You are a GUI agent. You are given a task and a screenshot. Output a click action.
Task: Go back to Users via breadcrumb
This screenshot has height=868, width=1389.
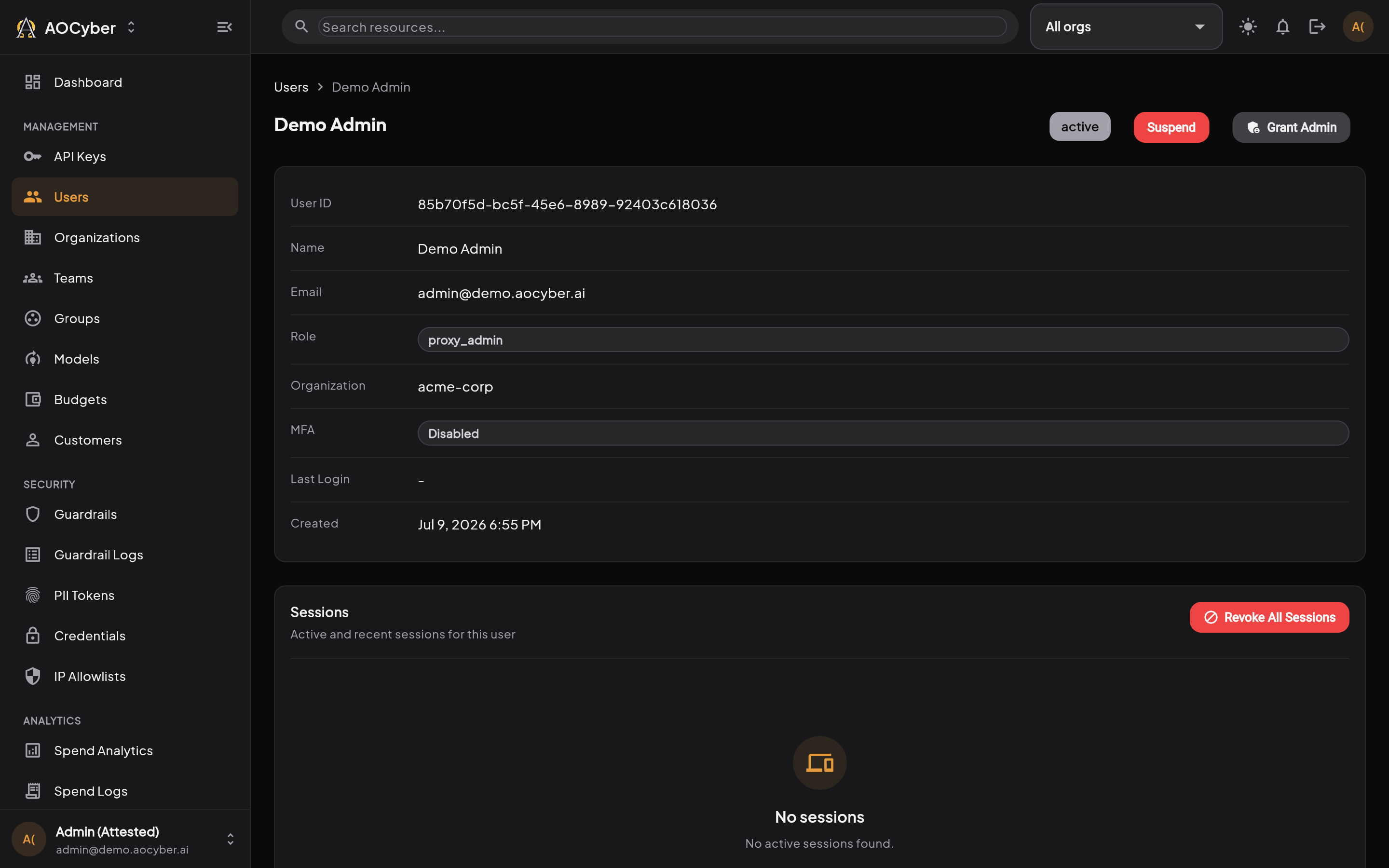[x=291, y=87]
